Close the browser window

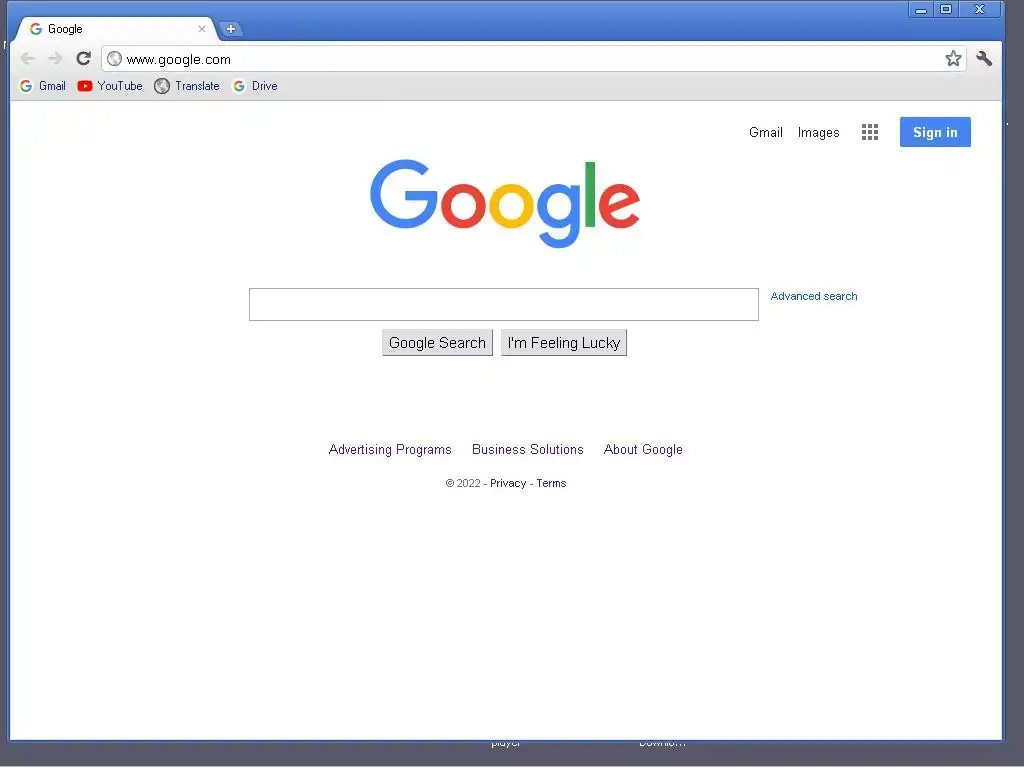979,10
